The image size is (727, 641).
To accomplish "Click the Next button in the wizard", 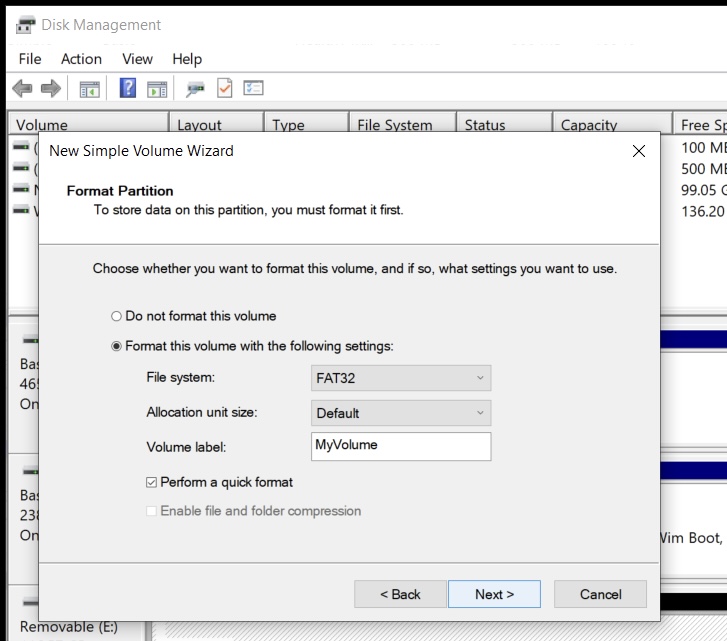I will (494, 594).
